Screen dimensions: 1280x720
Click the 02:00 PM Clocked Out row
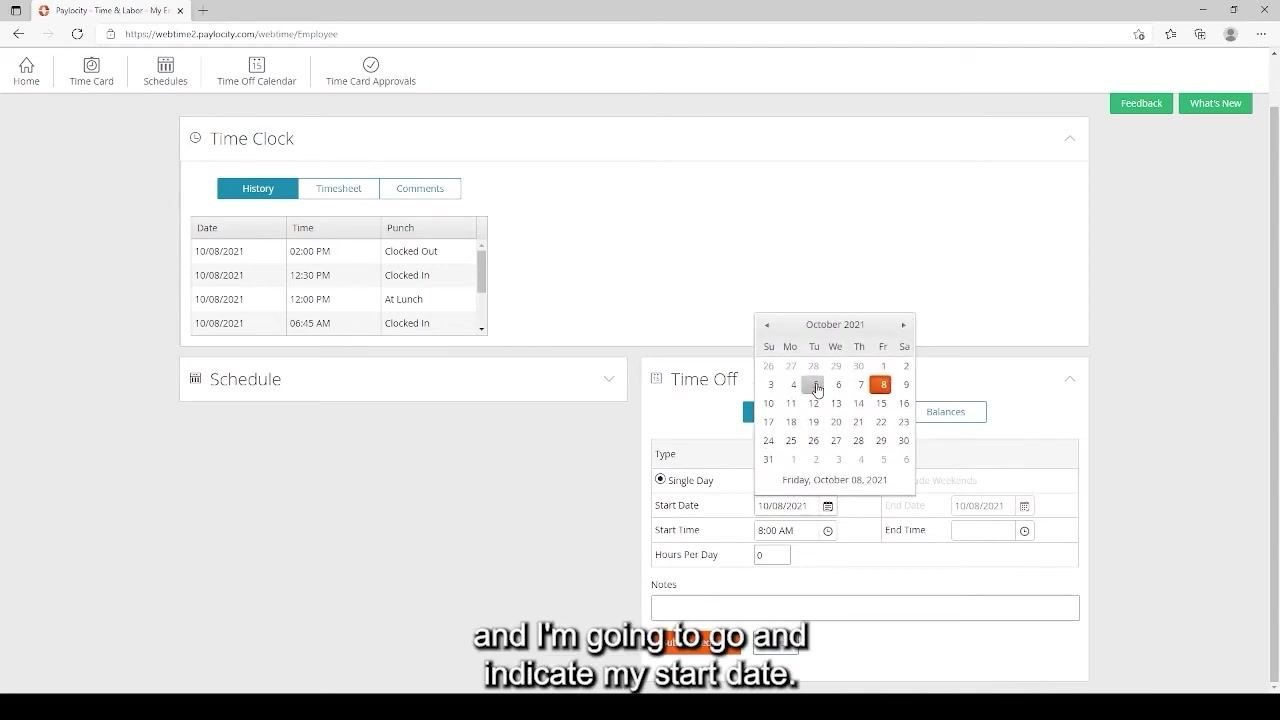334,251
